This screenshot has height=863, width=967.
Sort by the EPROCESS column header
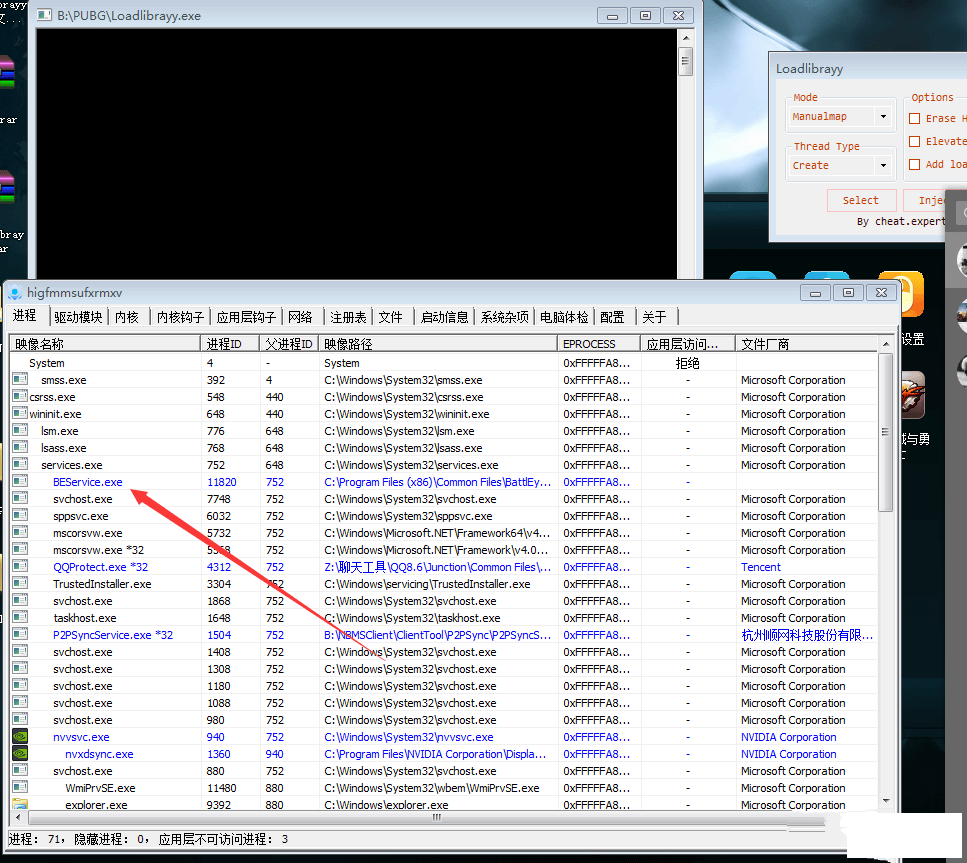point(599,344)
